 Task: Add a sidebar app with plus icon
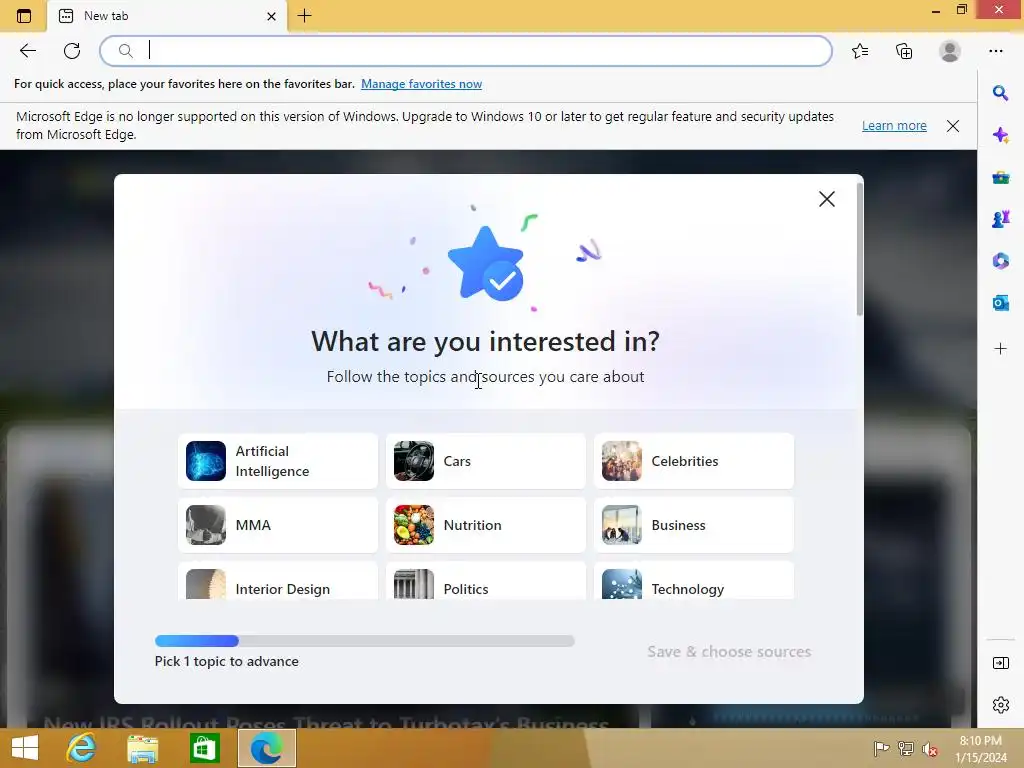tap(1000, 349)
